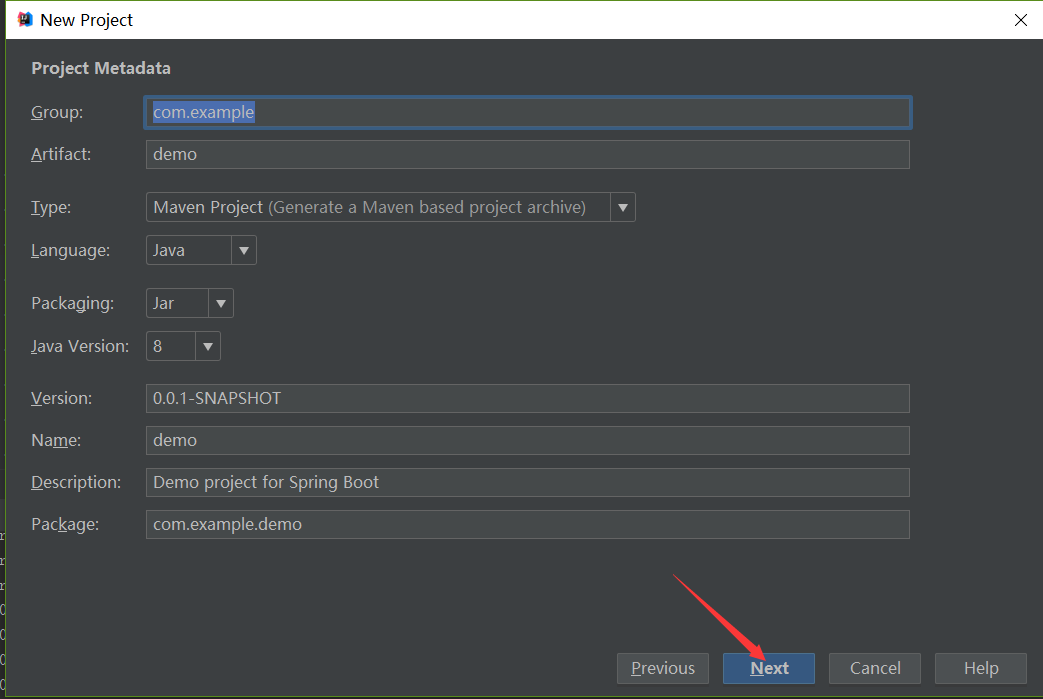The image size is (1043, 699).
Task: Click the Artifact label
Action: [x=61, y=154]
